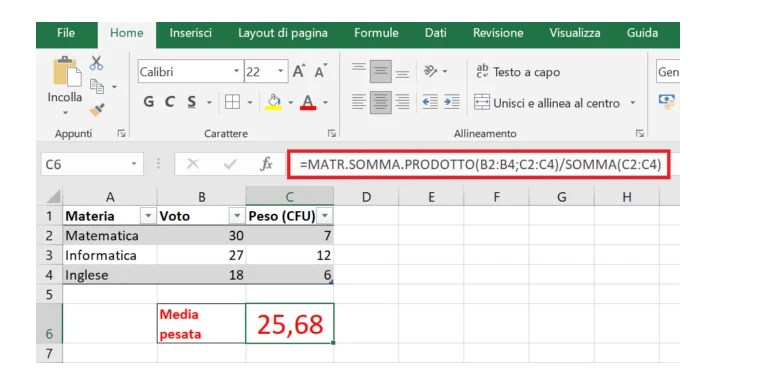Open Materia column filter dropdown
This screenshot has width=761, height=377.
pyautogui.click(x=148, y=216)
